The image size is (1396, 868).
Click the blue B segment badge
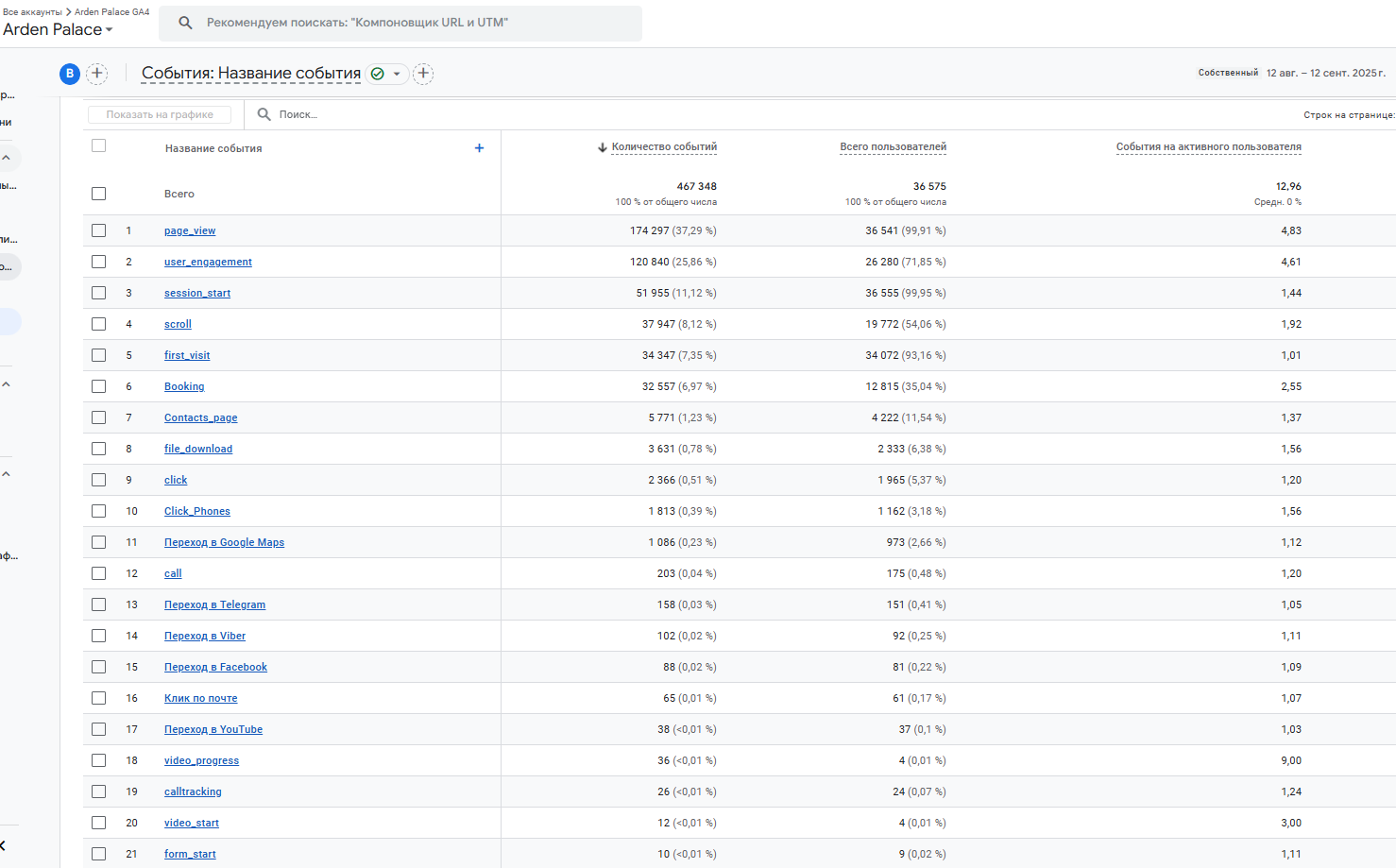(x=70, y=74)
